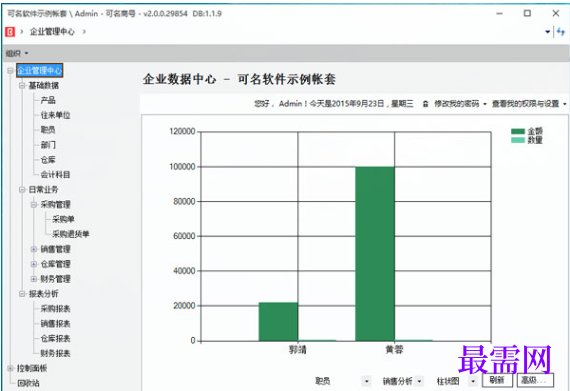Select the basic-data 仓库 tree item

tap(48, 160)
